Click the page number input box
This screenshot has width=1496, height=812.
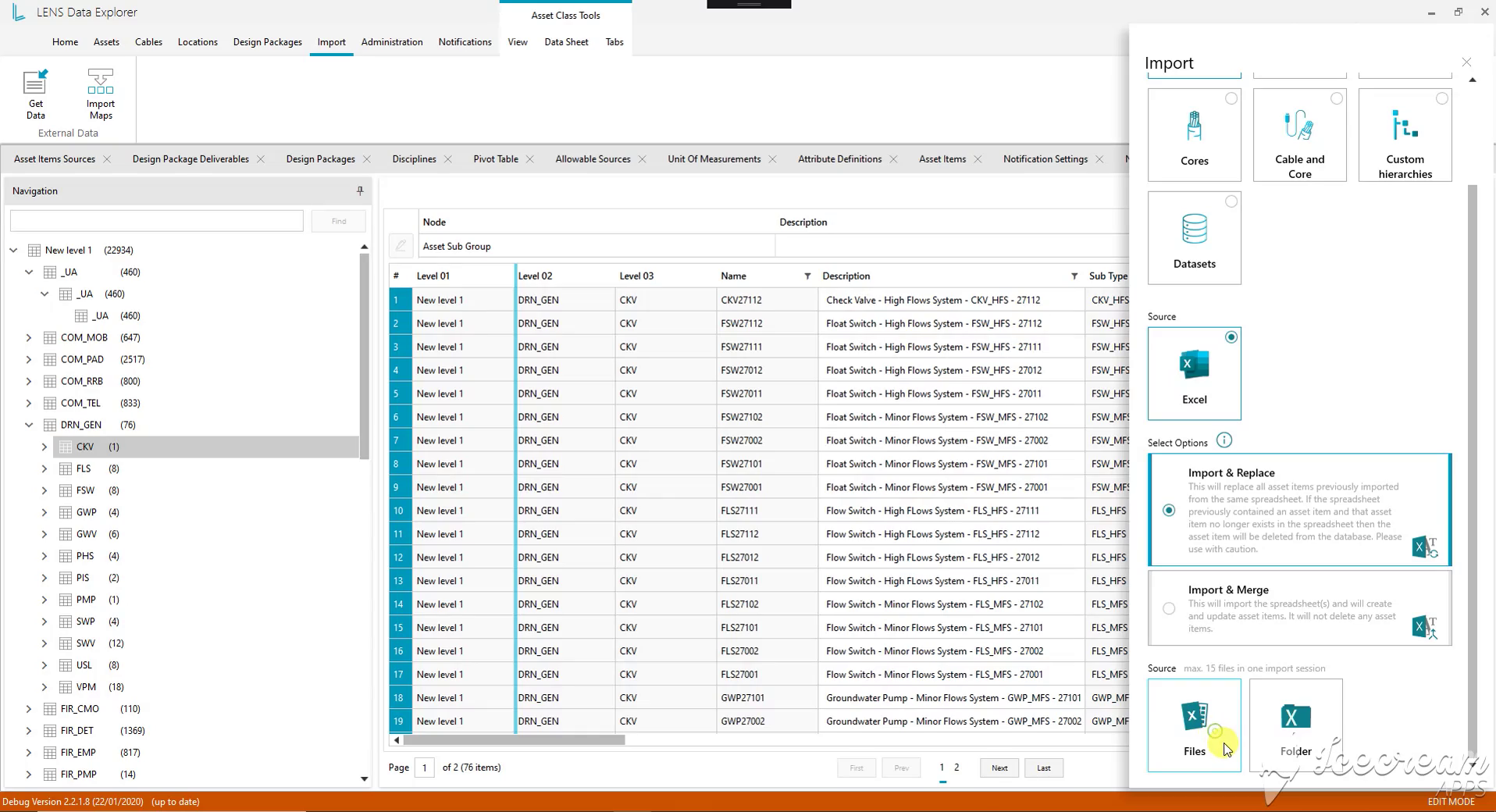pyautogui.click(x=425, y=767)
